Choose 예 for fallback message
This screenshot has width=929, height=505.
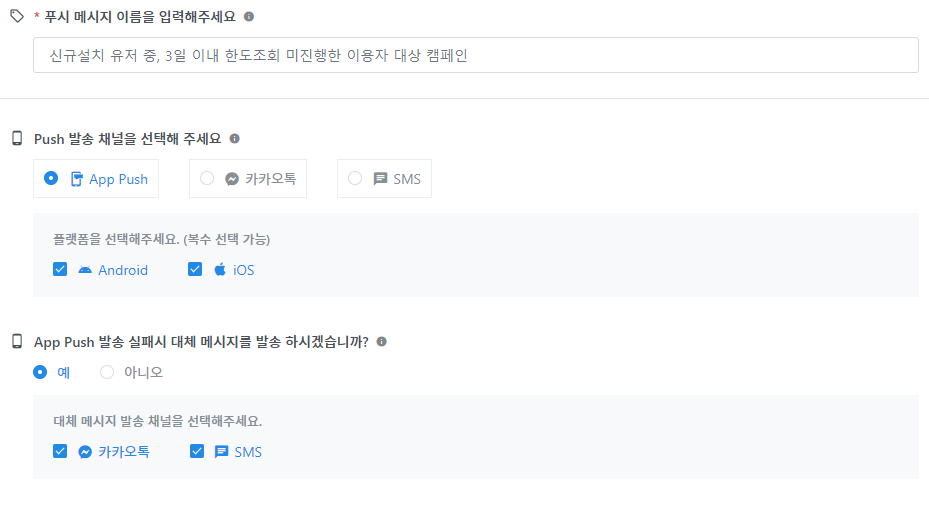coord(40,372)
